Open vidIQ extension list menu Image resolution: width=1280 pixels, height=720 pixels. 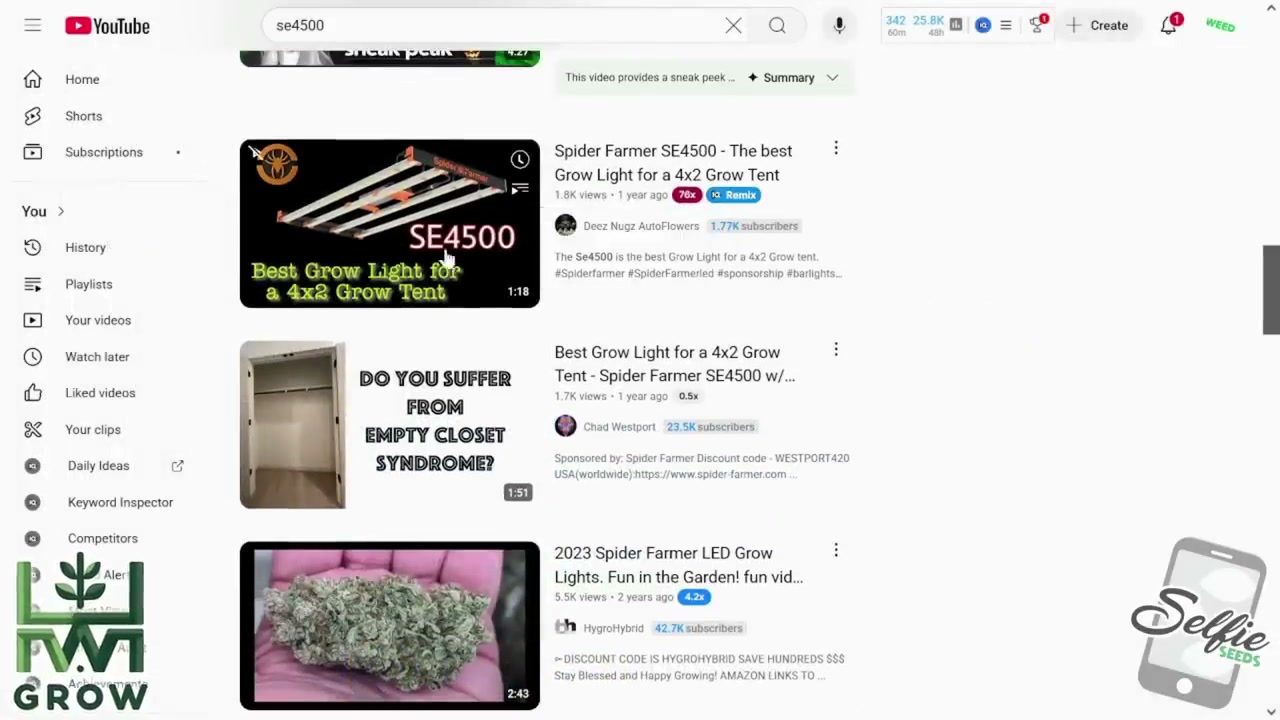click(x=1006, y=25)
